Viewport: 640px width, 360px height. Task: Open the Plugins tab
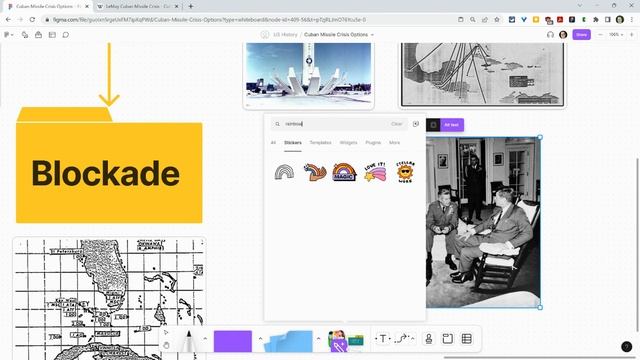(x=373, y=142)
